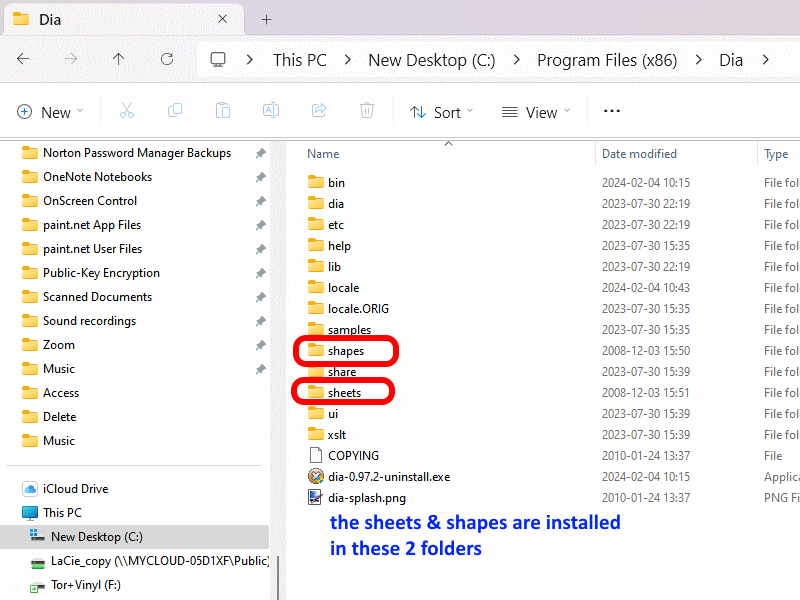Open Scanned Documents in sidebar
Image resolution: width=800 pixels, height=600 pixels.
(87, 296)
